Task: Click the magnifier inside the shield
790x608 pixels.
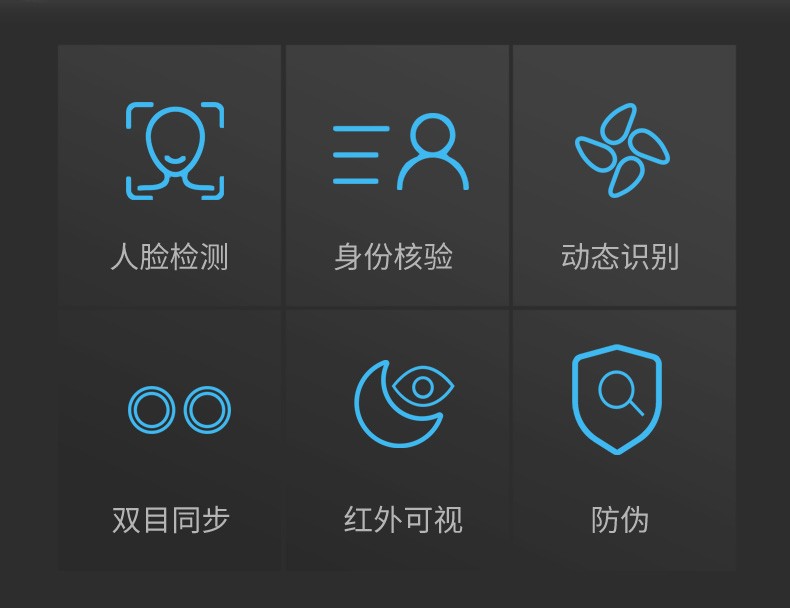Action: tap(621, 393)
